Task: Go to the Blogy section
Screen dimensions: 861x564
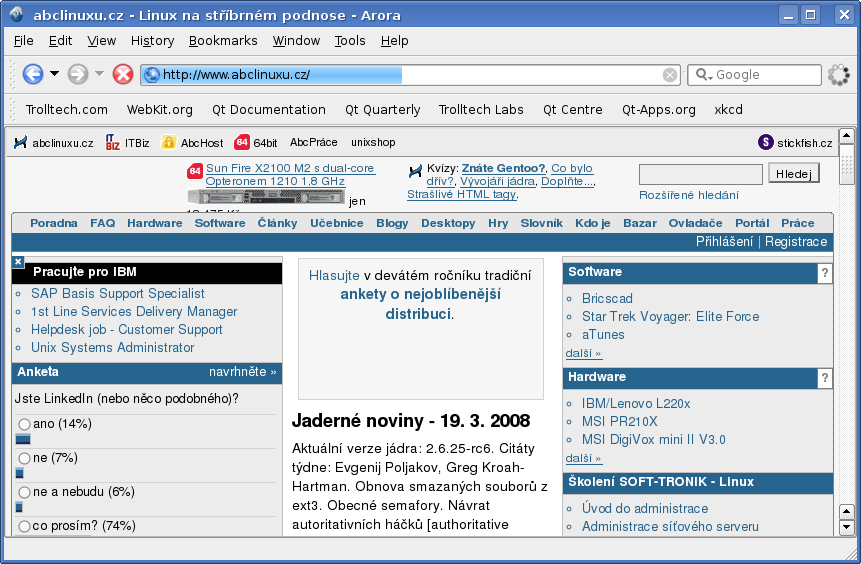Action: pos(392,223)
